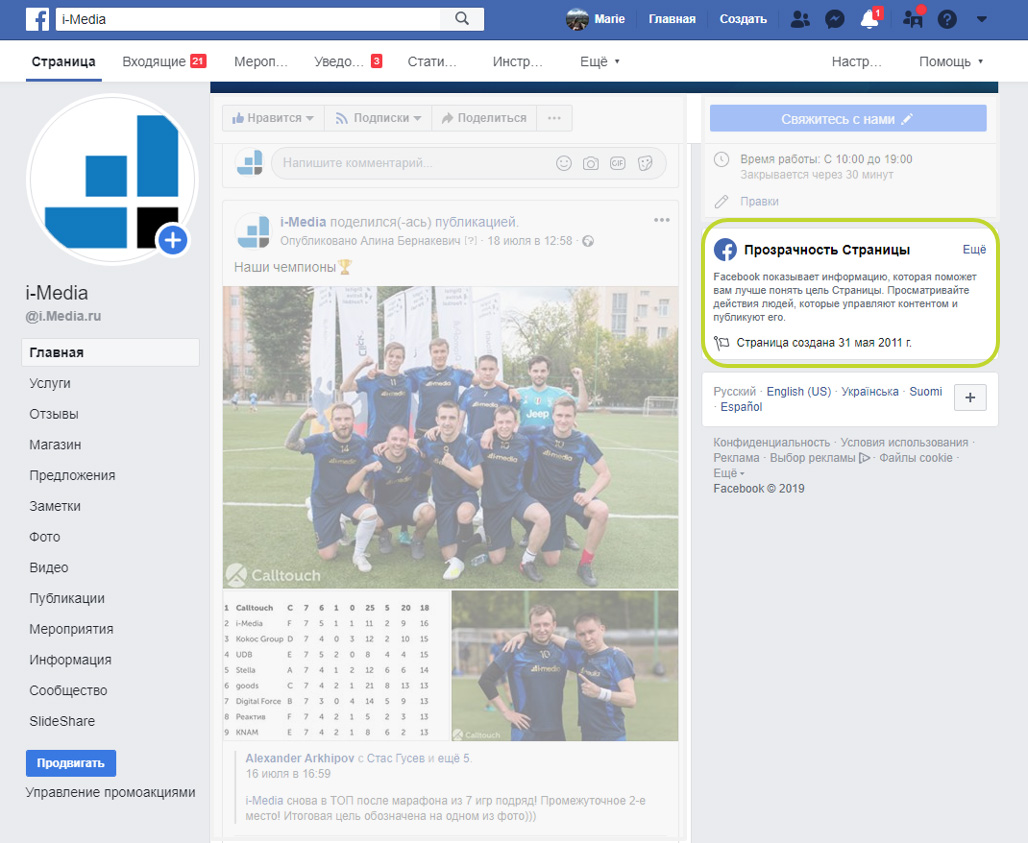
Task: Click the plus button to add language
Action: [x=970, y=398]
